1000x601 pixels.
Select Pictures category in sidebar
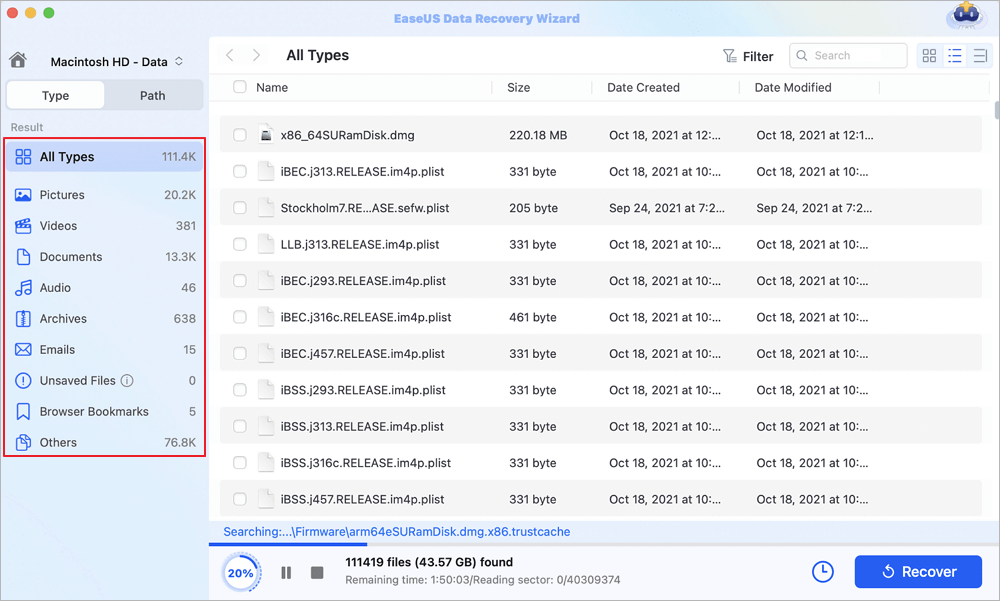pos(62,195)
